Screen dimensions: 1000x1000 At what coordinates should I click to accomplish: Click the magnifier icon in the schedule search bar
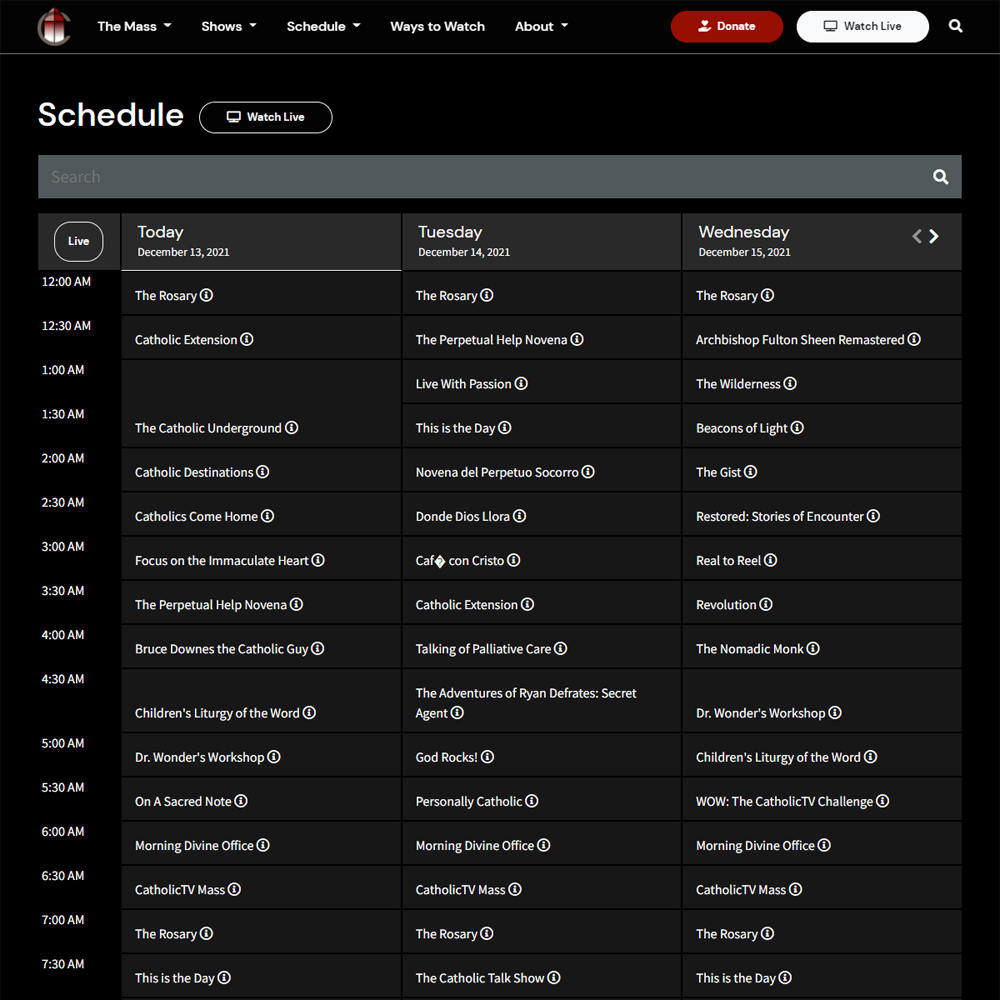[x=940, y=177]
